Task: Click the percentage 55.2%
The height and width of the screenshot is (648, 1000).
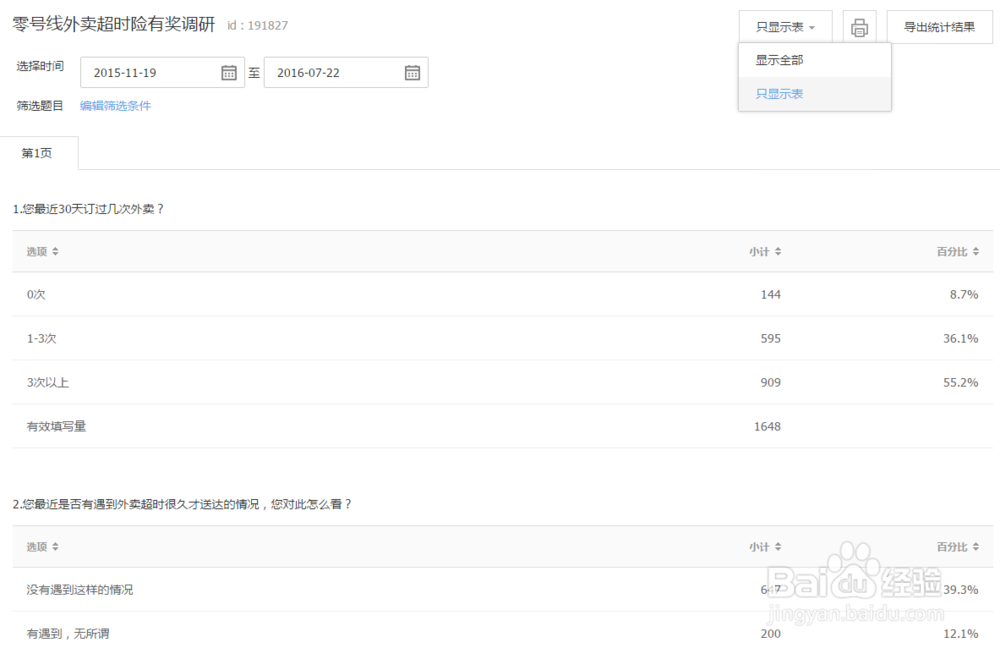Action: pyautogui.click(x=960, y=383)
